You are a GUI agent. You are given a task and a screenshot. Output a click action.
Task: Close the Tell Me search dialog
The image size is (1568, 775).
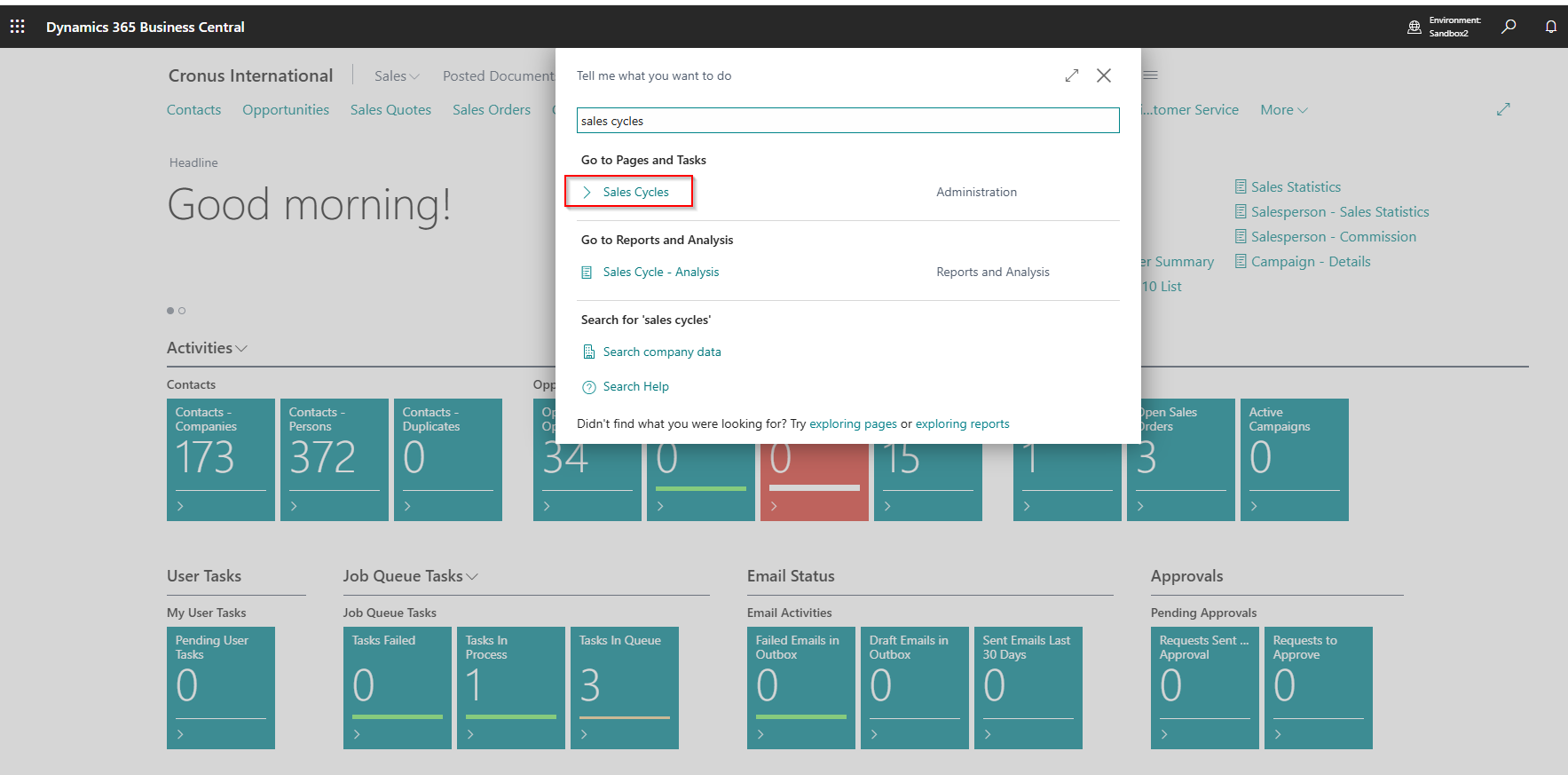(1104, 75)
